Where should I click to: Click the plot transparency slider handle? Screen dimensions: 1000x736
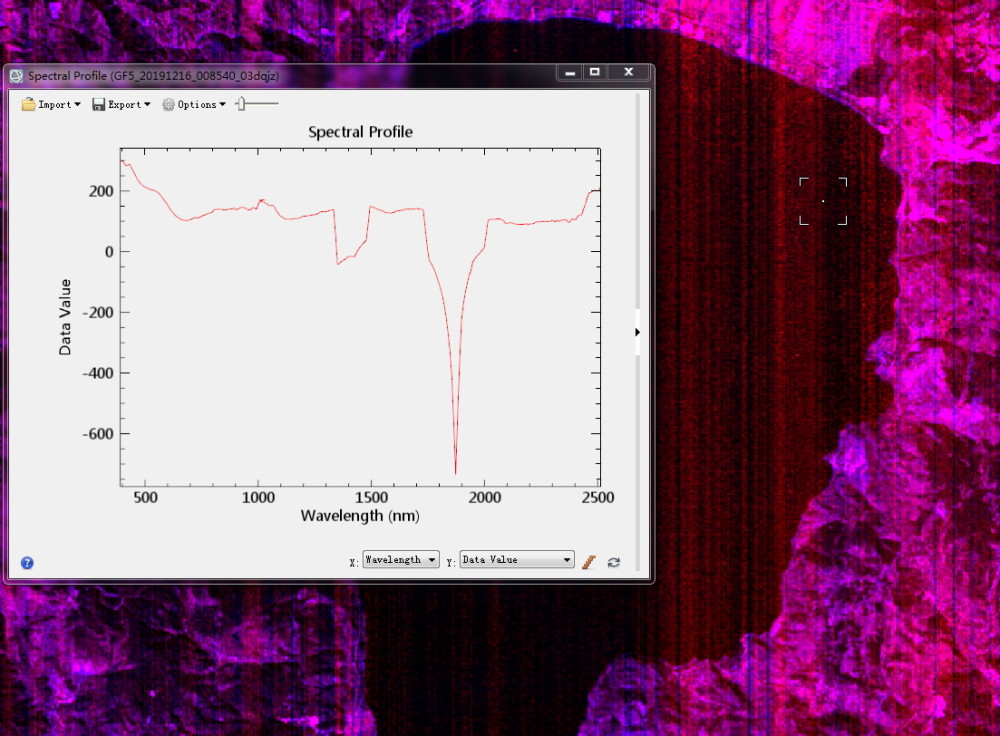pos(241,103)
